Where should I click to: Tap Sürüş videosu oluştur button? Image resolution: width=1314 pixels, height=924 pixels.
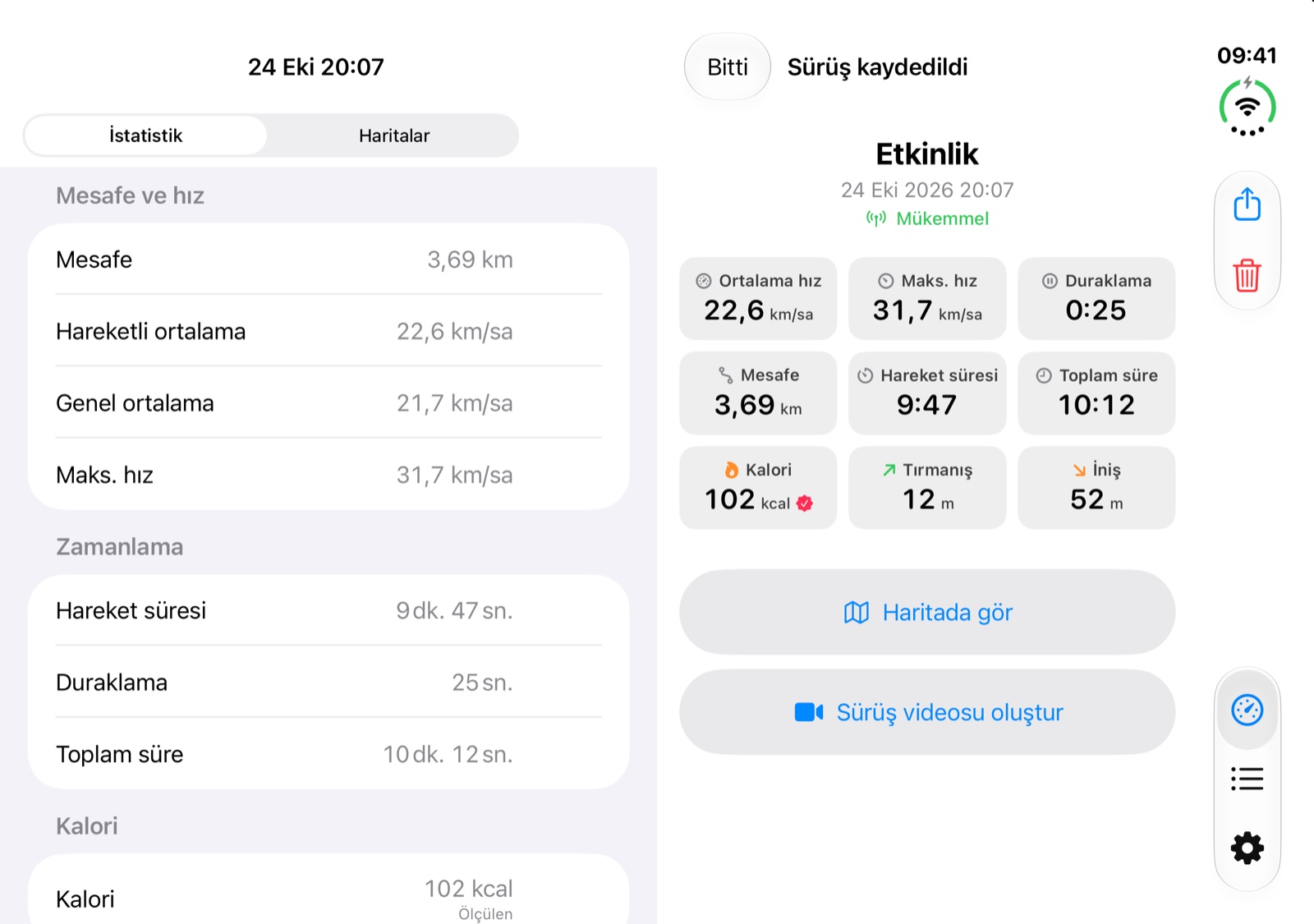pos(927,712)
